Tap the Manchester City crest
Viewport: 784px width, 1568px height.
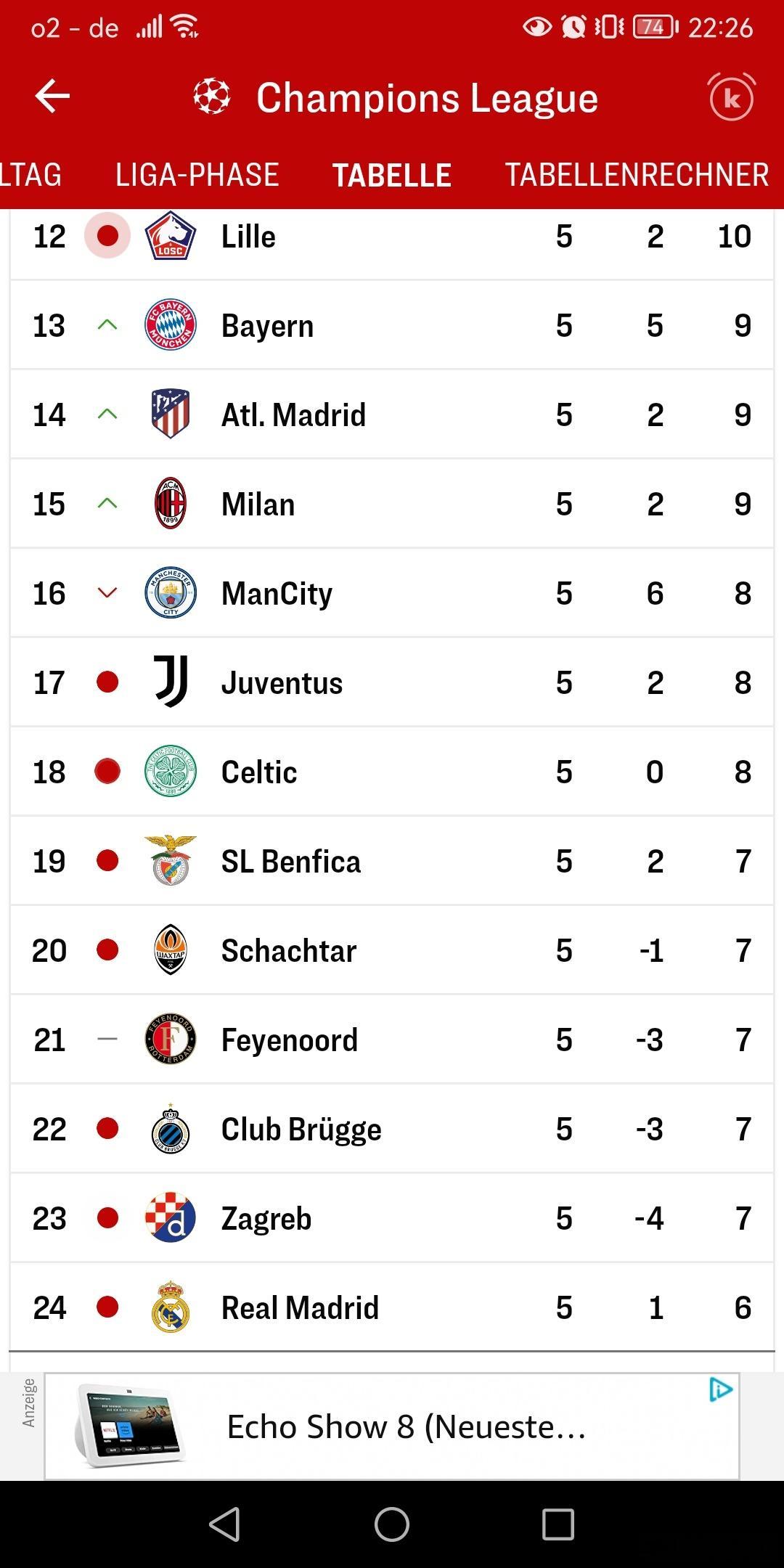click(171, 592)
